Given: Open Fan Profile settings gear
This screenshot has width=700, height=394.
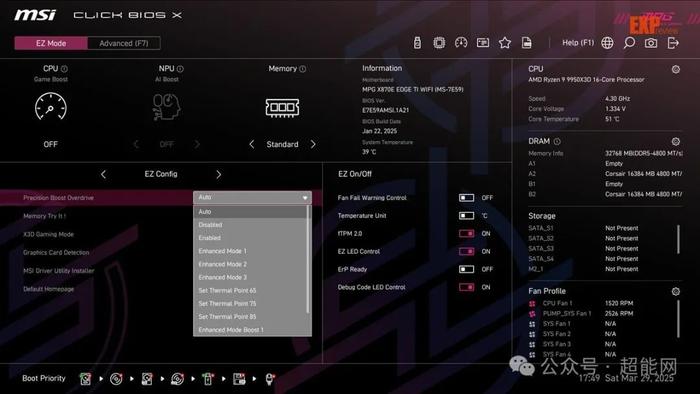Looking at the screenshot, I should tap(676, 291).
